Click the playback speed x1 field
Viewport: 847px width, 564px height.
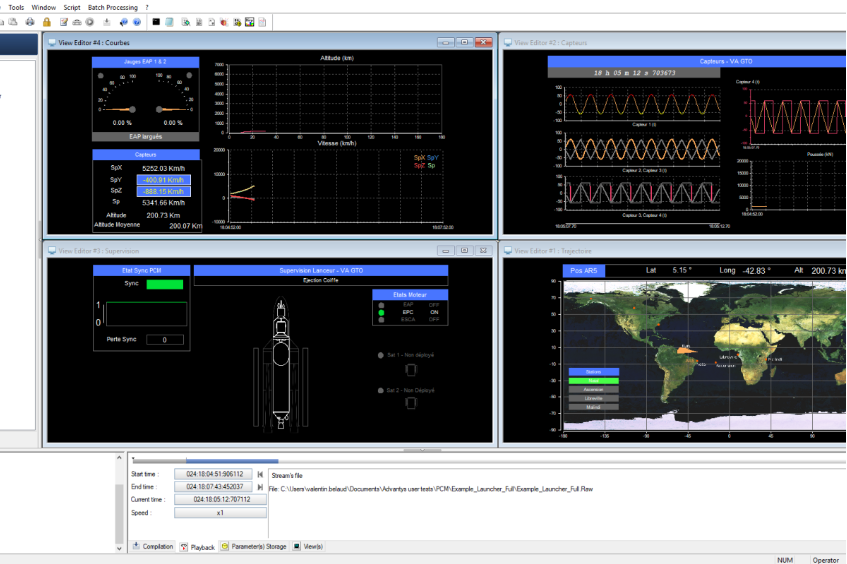pos(220,512)
